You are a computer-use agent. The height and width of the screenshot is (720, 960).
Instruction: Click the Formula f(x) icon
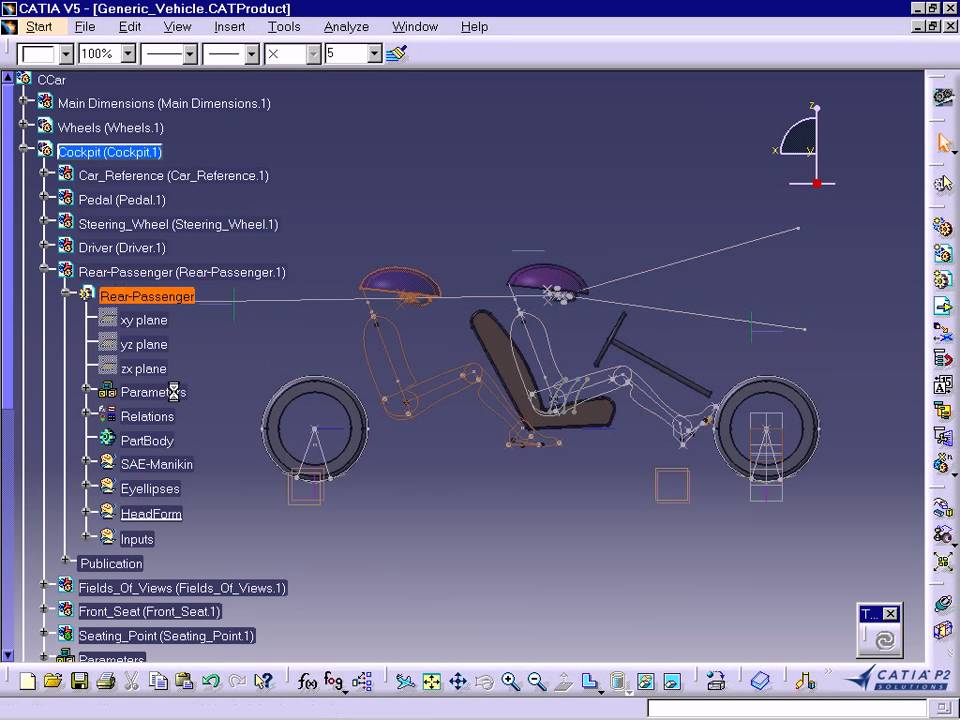point(308,682)
